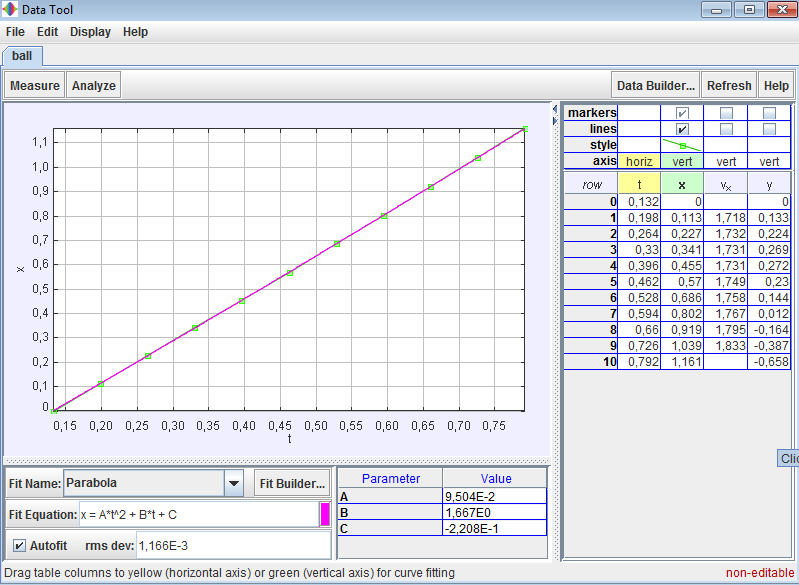The image size is (799, 585).
Task: Click the toolbar Help button
Action: click(x=776, y=86)
